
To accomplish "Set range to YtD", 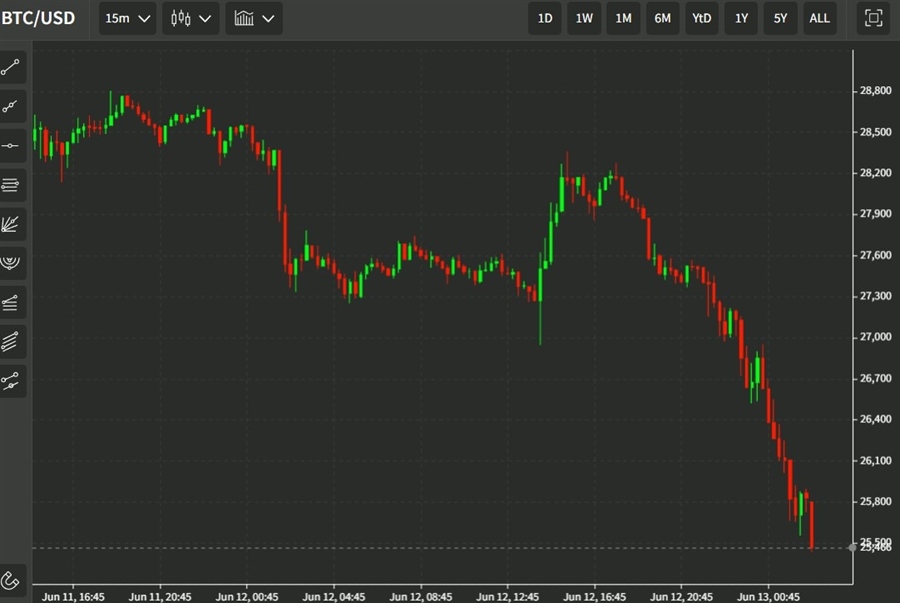I will [701, 18].
